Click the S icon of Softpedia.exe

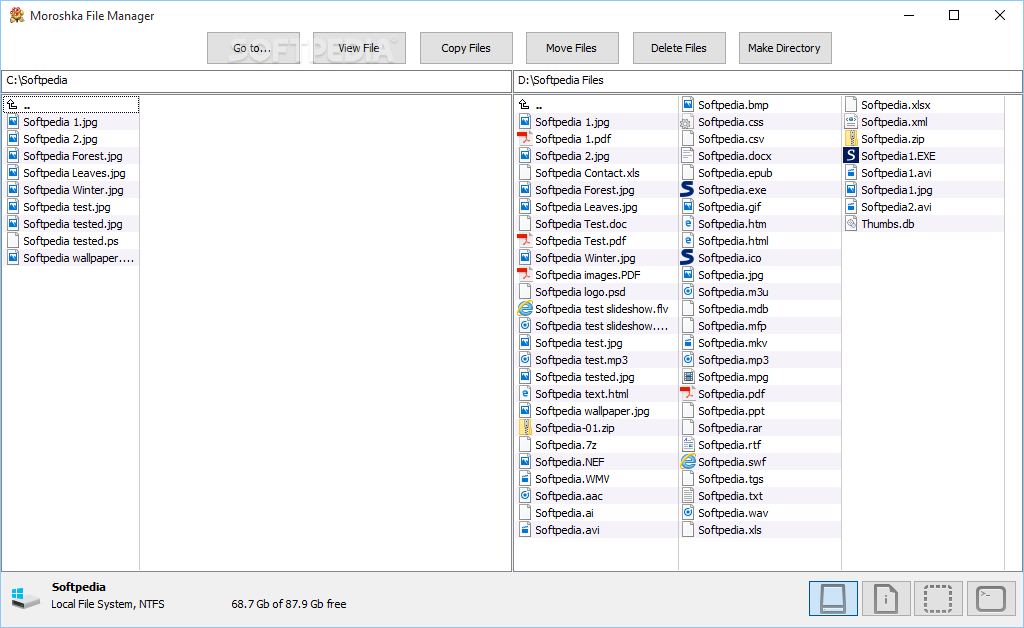point(687,189)
